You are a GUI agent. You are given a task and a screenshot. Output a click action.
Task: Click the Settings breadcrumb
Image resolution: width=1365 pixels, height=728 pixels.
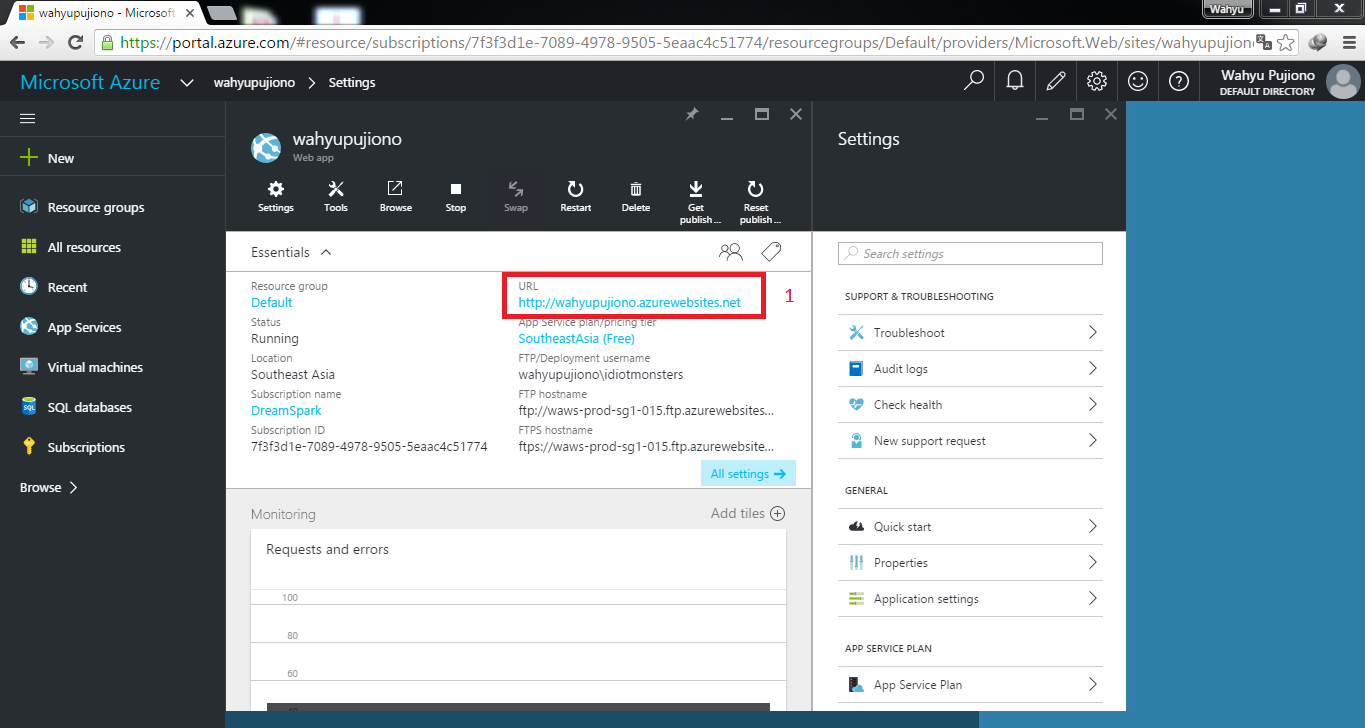point(352,83)
